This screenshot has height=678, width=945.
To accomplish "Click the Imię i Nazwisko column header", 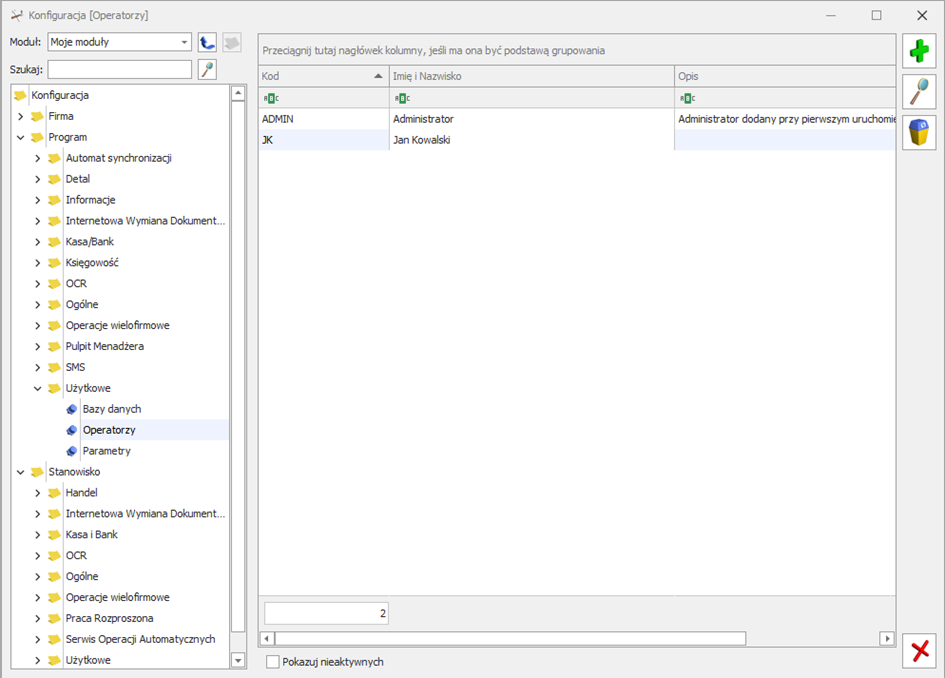I will pyautogui.click(x=530, y=76).
